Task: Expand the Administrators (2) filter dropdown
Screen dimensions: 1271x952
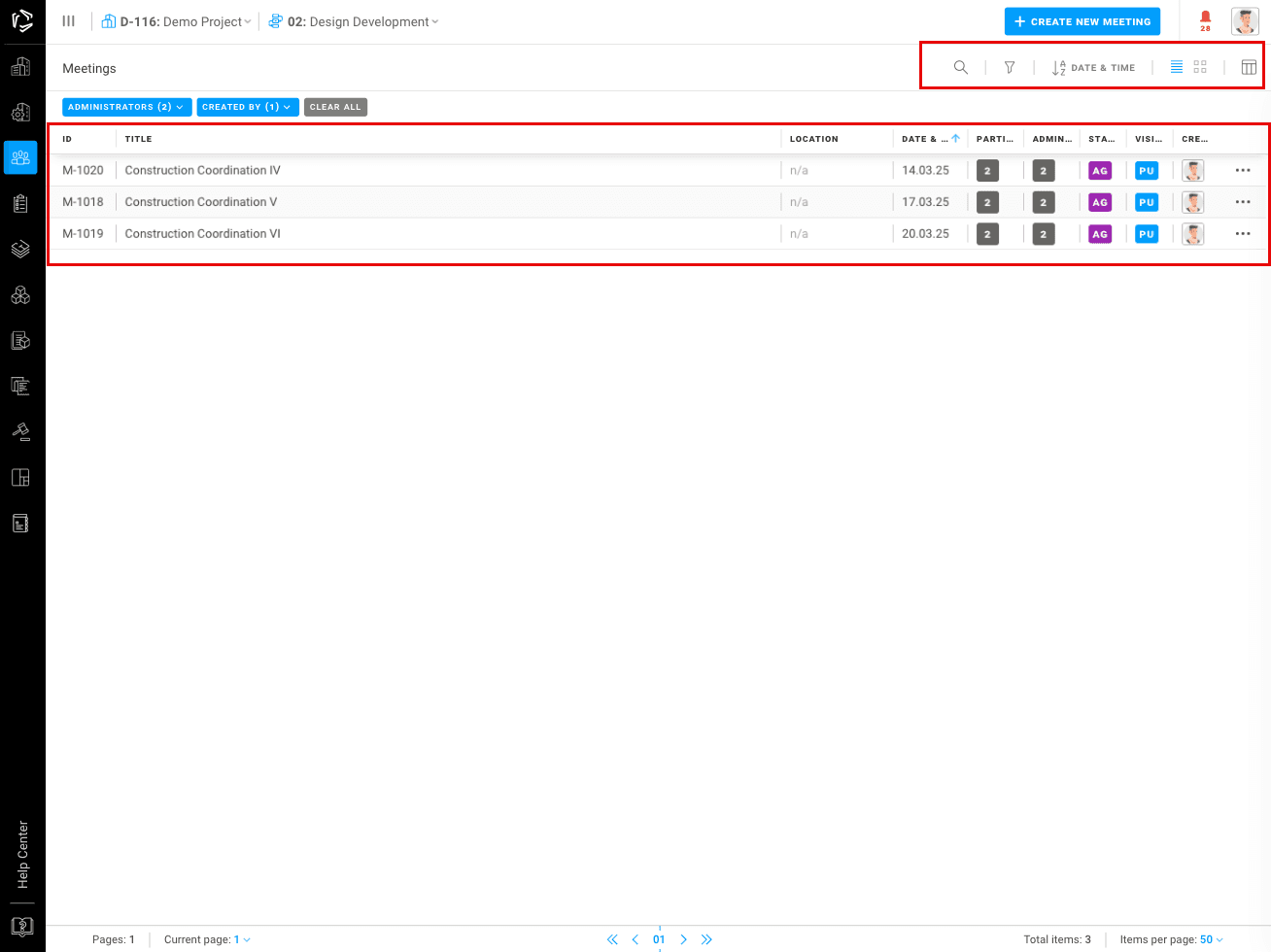Action: [125, 107]
